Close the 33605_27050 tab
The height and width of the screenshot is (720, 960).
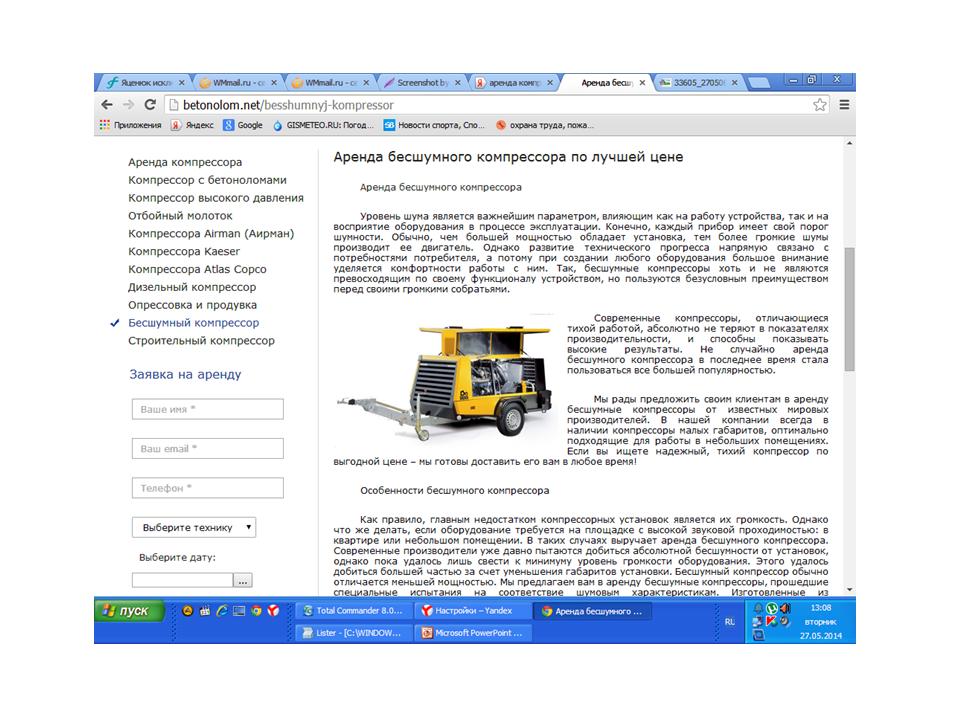point(734,83)
